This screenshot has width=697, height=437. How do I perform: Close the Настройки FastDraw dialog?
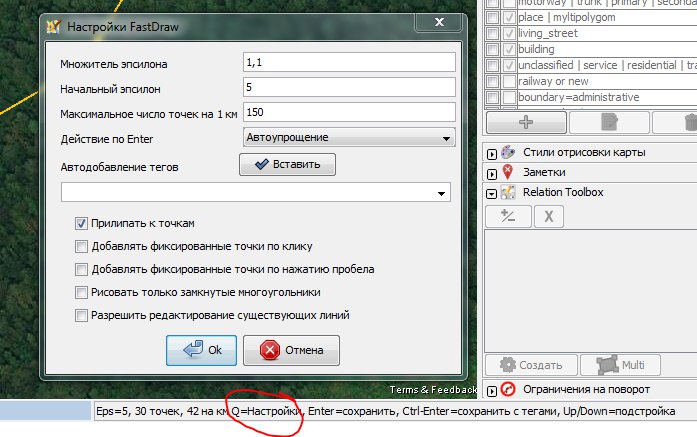pyautogui.click(x=439, y=22)
